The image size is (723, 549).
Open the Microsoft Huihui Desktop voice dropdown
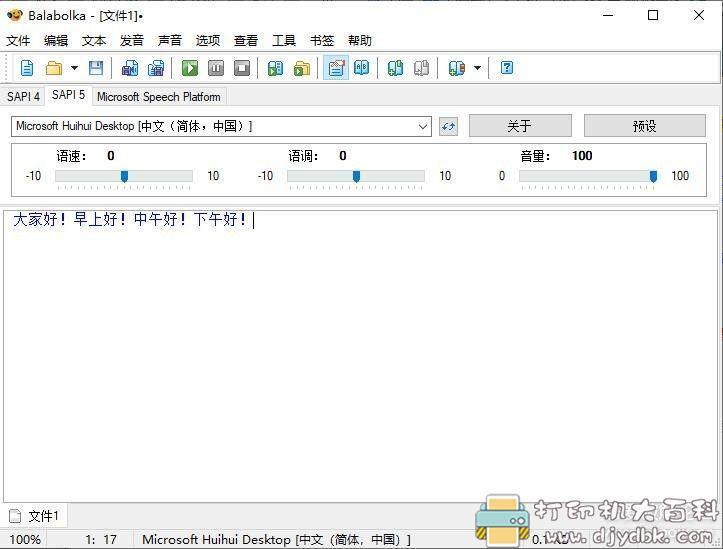point(221,126)
